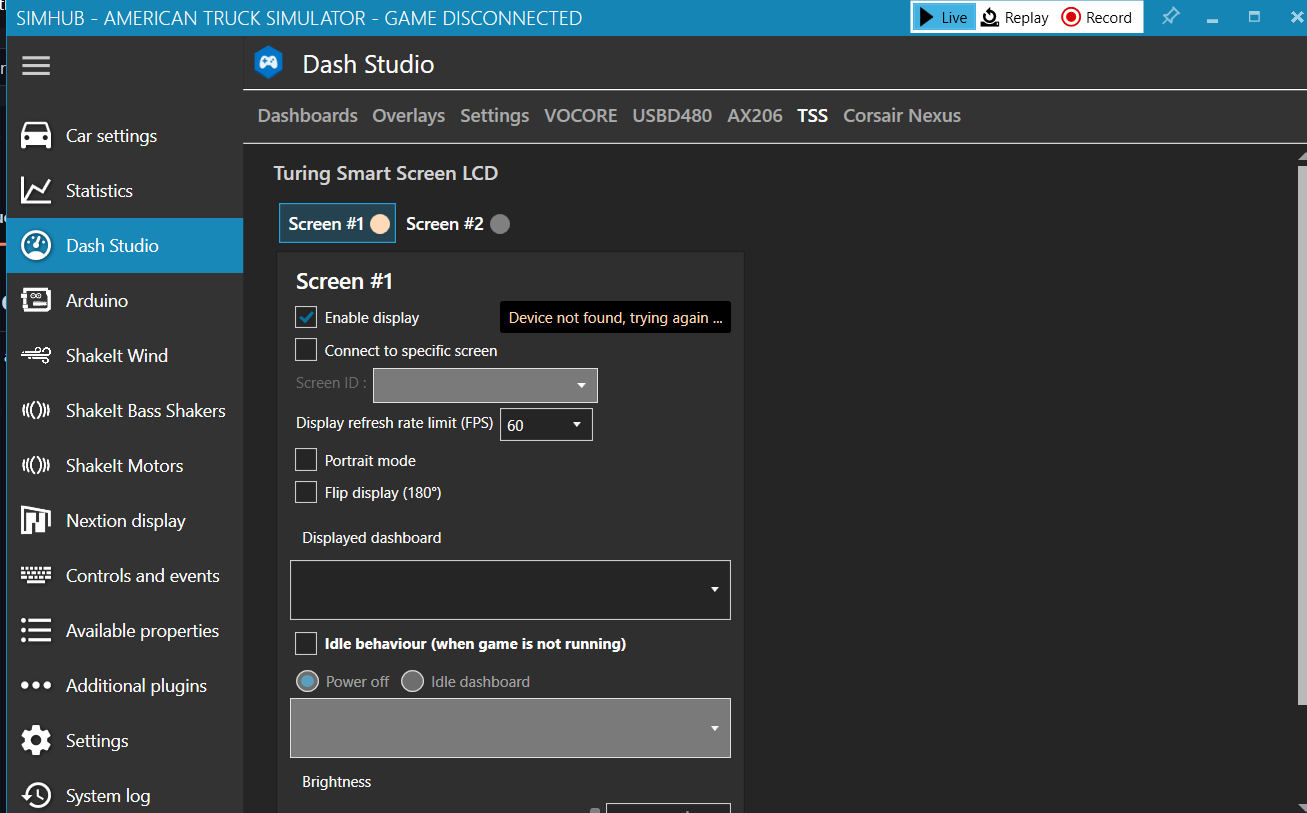Select the Idle dashboard radio button

tap(413, 681)
